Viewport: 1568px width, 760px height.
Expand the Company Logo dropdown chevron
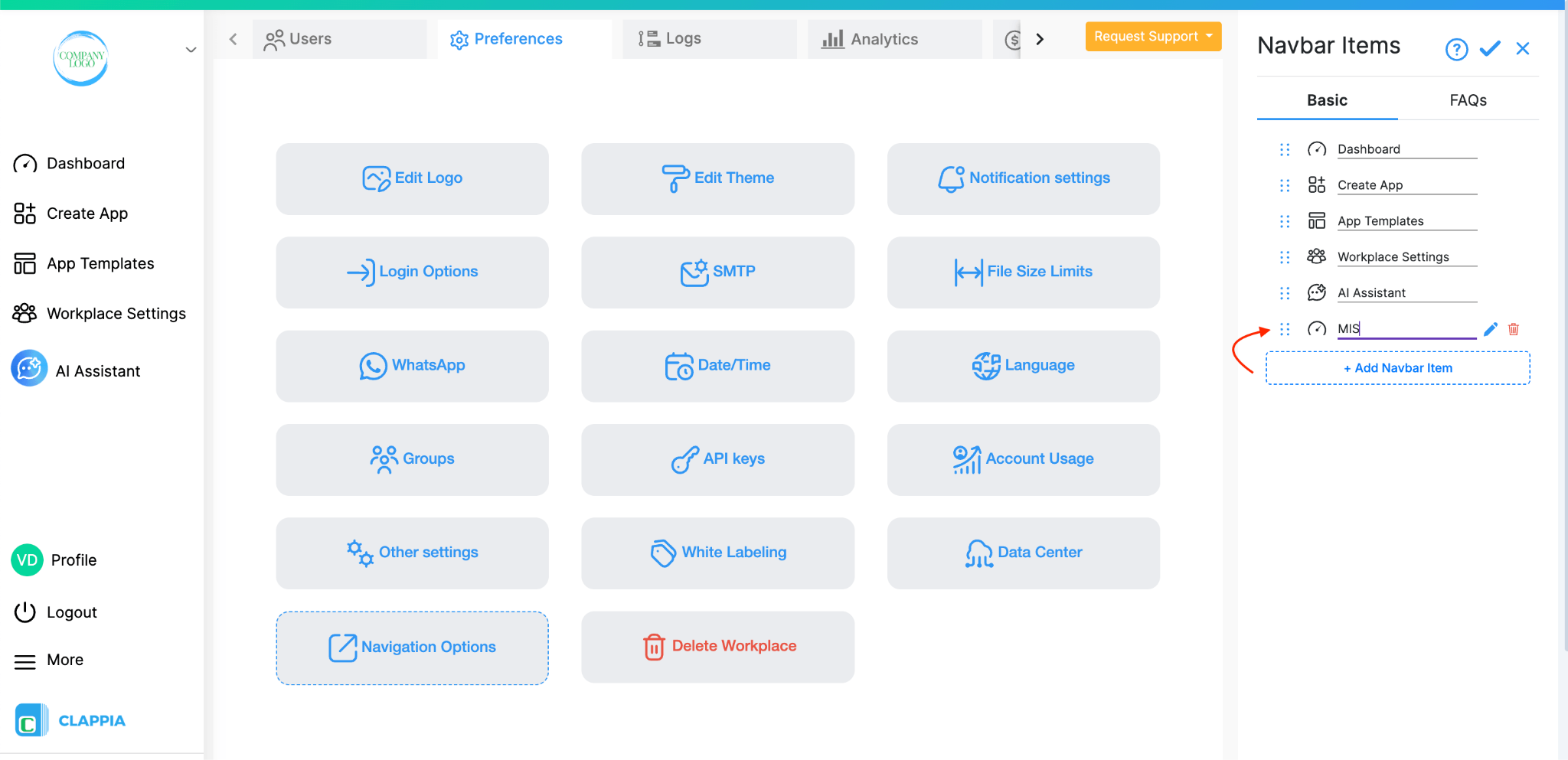click(191, 50)
